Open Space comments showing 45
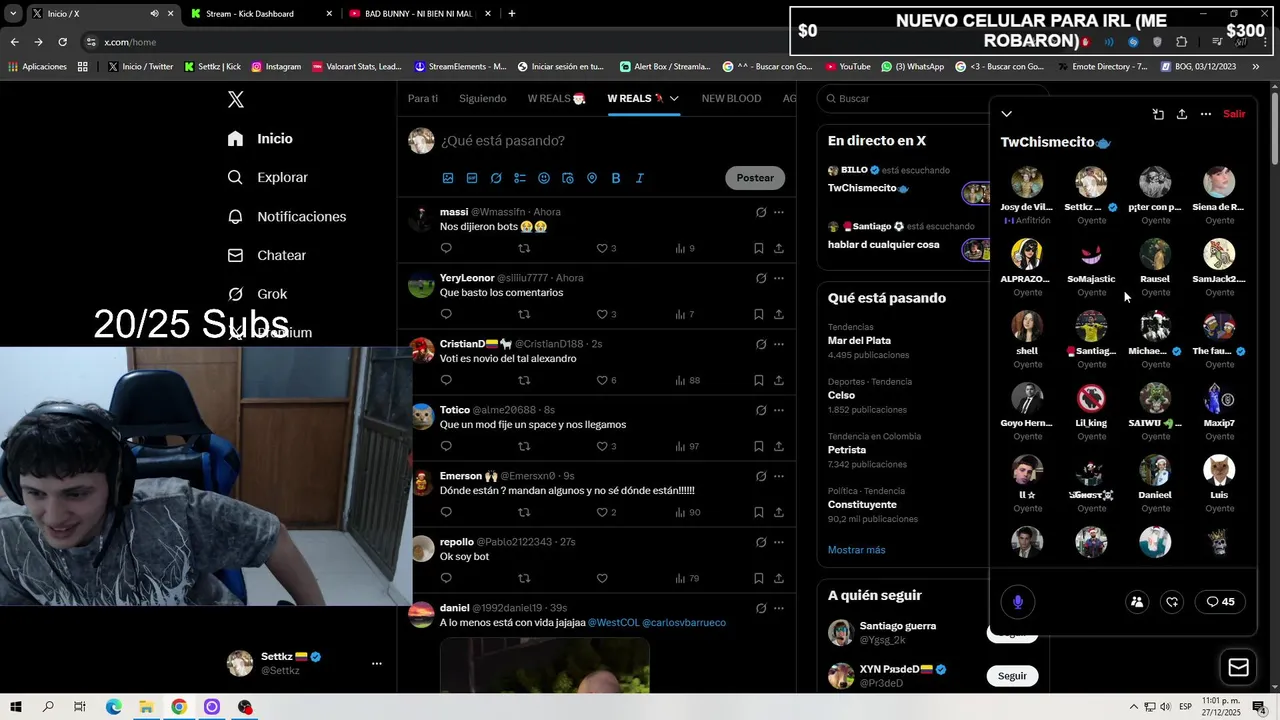The width and height of the screenshot is (1280, 720). (1220, 602)
